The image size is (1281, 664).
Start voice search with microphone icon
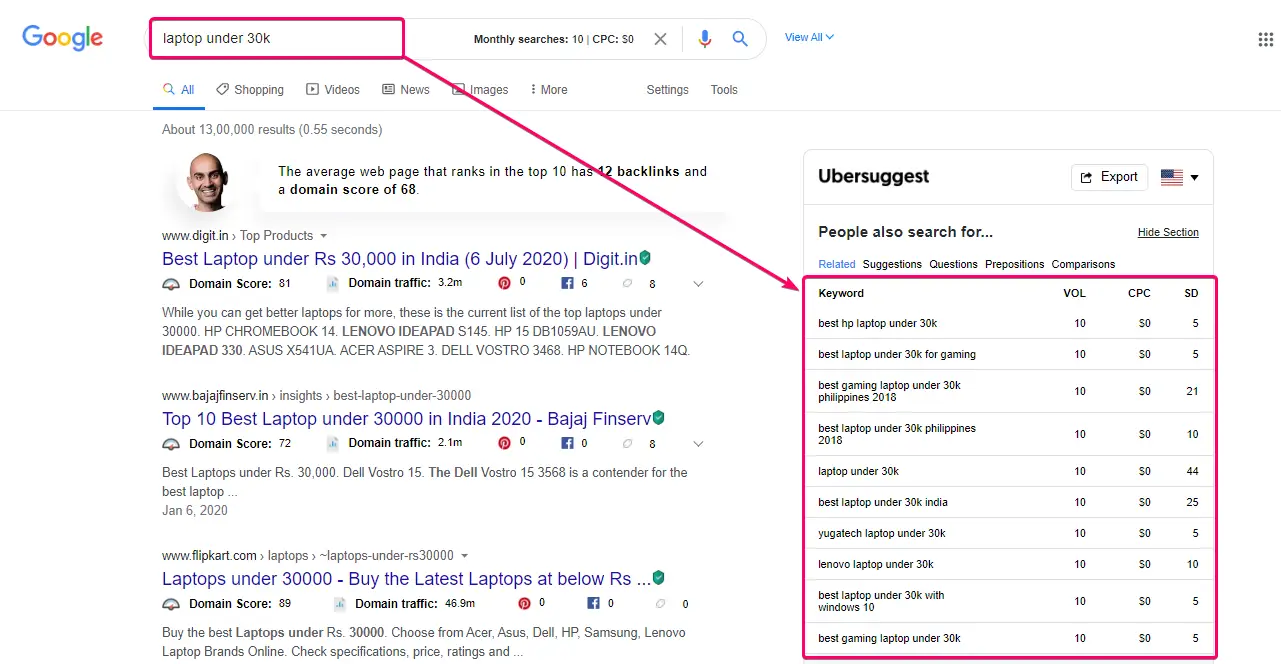705,39
